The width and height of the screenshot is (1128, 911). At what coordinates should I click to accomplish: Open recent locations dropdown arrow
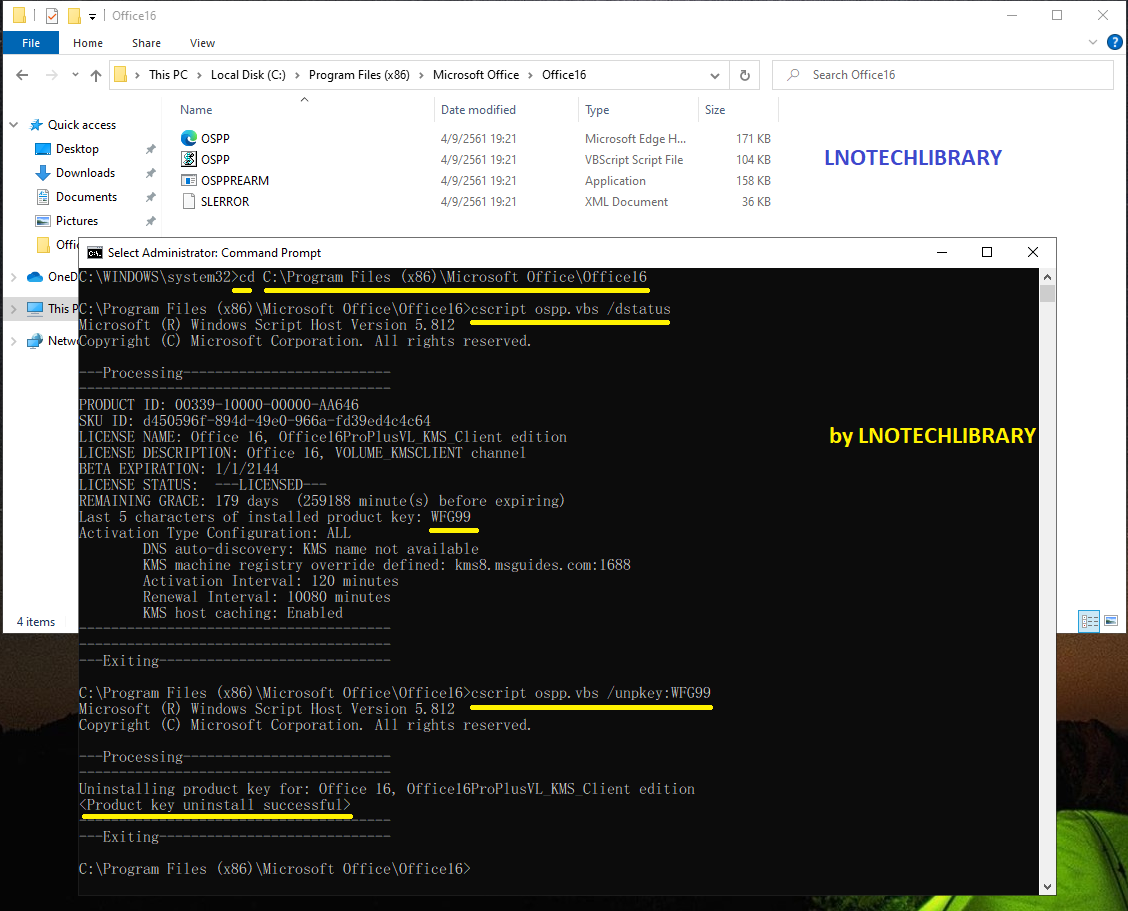click(75, 75)
